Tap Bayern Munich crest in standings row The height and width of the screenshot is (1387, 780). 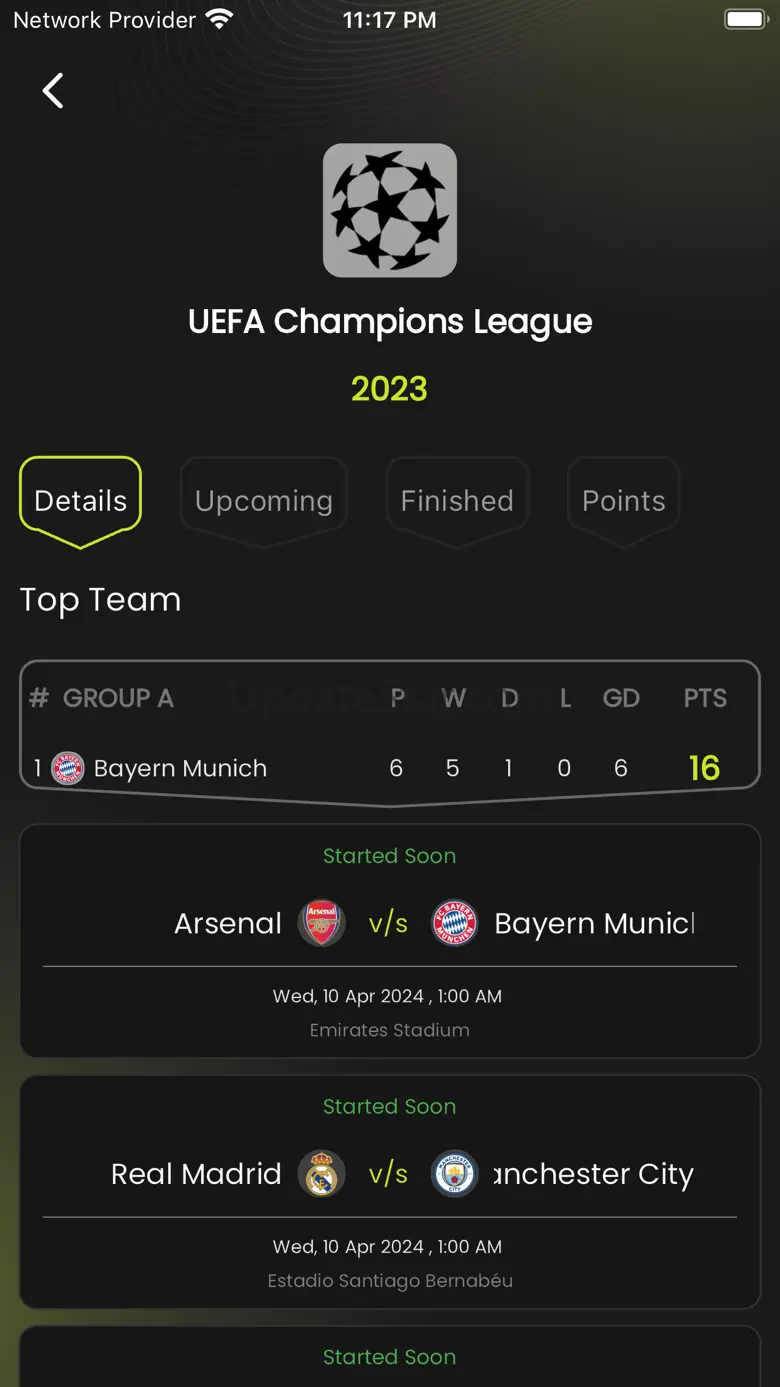(68, 768)
